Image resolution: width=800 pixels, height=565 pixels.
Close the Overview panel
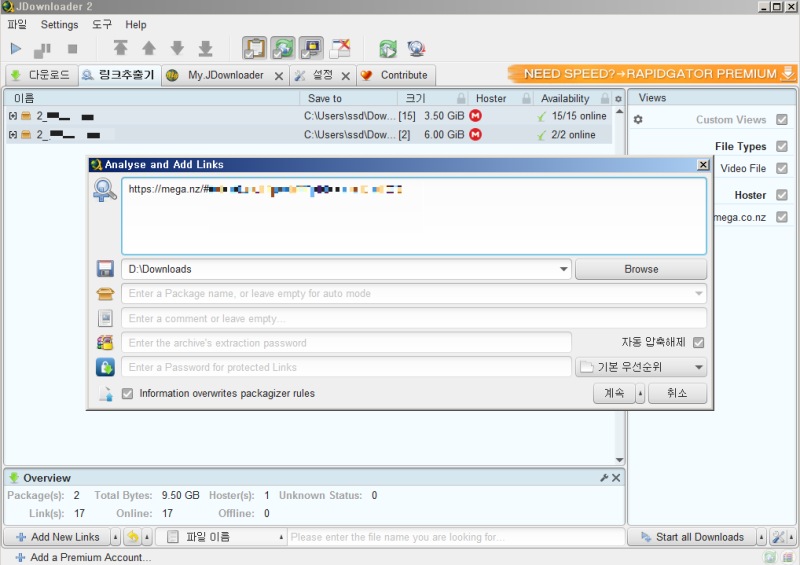click(x=616, y=478)
